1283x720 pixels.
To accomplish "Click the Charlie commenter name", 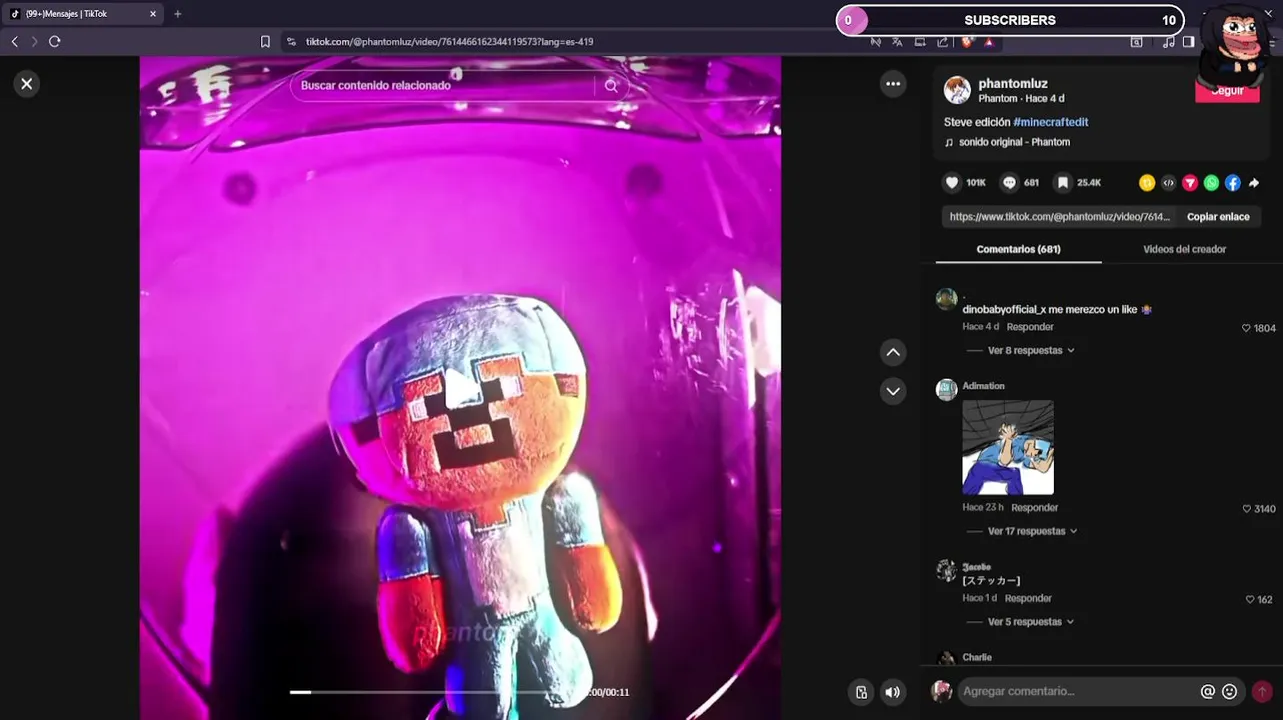I will point(977,657).
